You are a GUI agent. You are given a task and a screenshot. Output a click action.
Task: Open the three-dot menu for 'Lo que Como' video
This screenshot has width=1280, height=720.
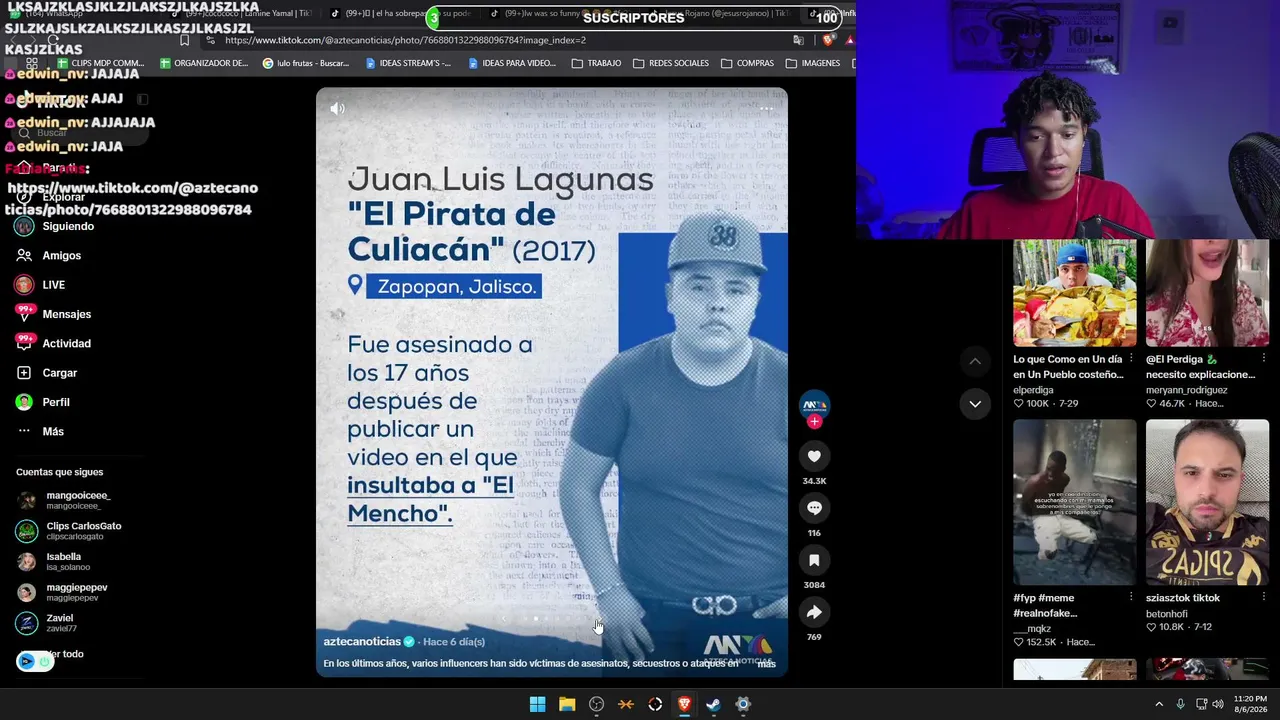1131,358
